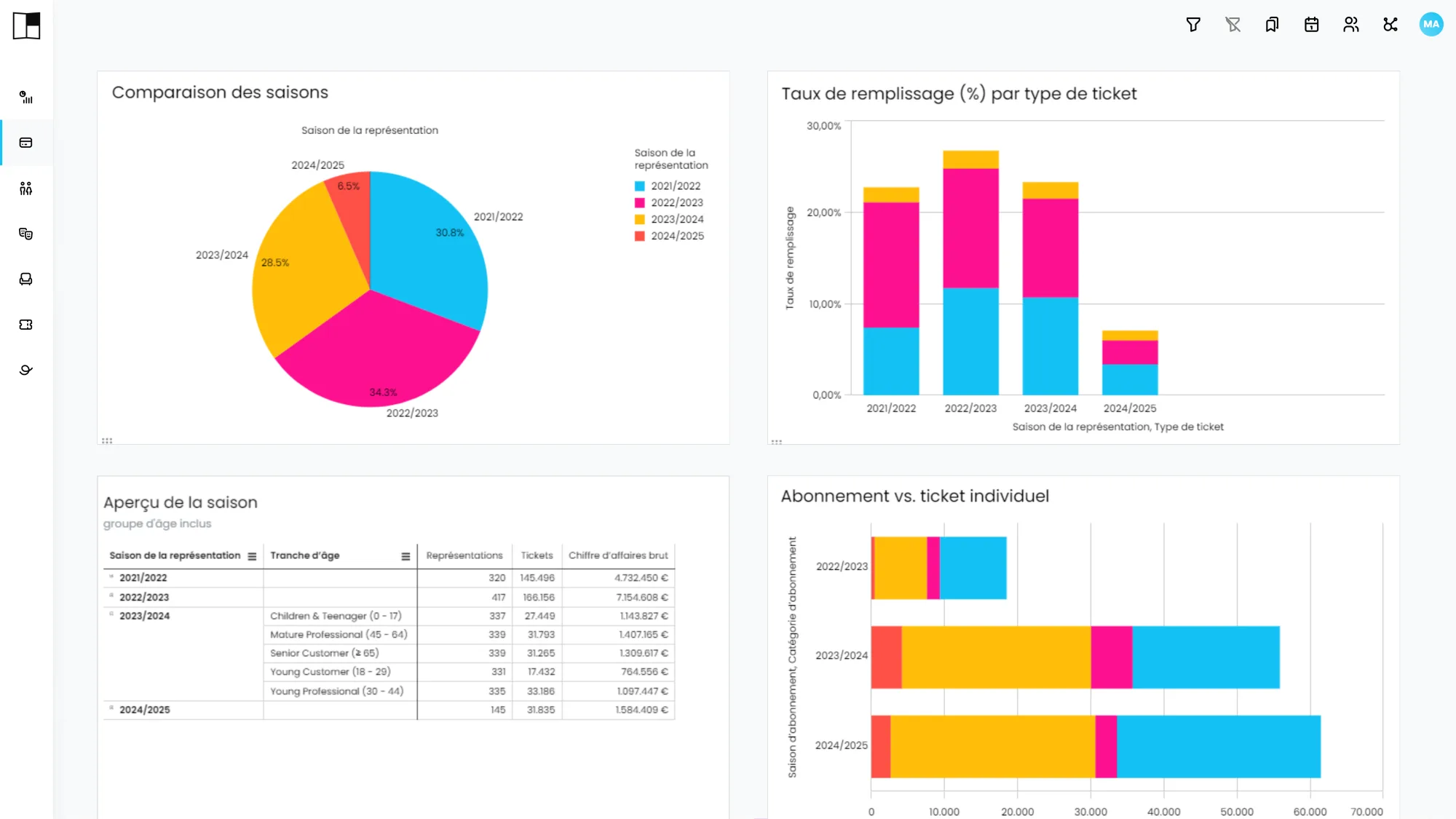Click the Chiffre d'affaires brut column header
Viewport: 1456px width, 819px height.
(618, 555)
